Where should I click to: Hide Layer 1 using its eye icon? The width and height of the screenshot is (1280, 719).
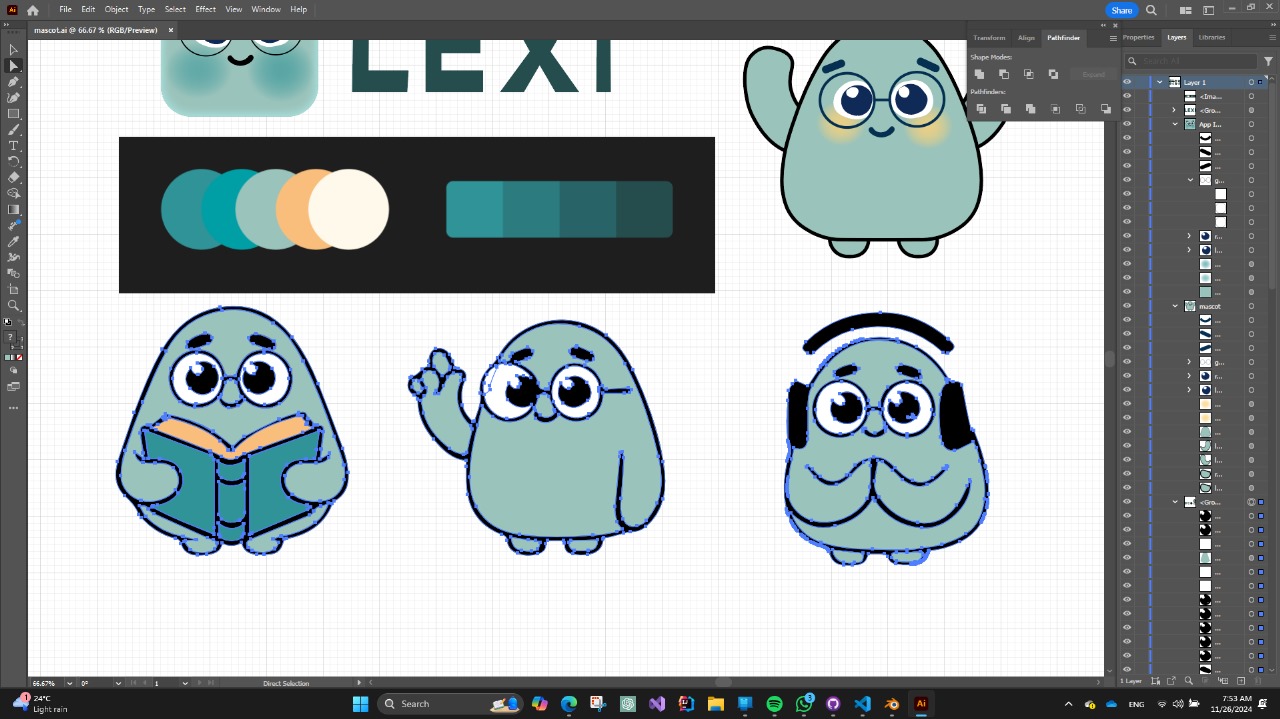(x=1127, y=82)
